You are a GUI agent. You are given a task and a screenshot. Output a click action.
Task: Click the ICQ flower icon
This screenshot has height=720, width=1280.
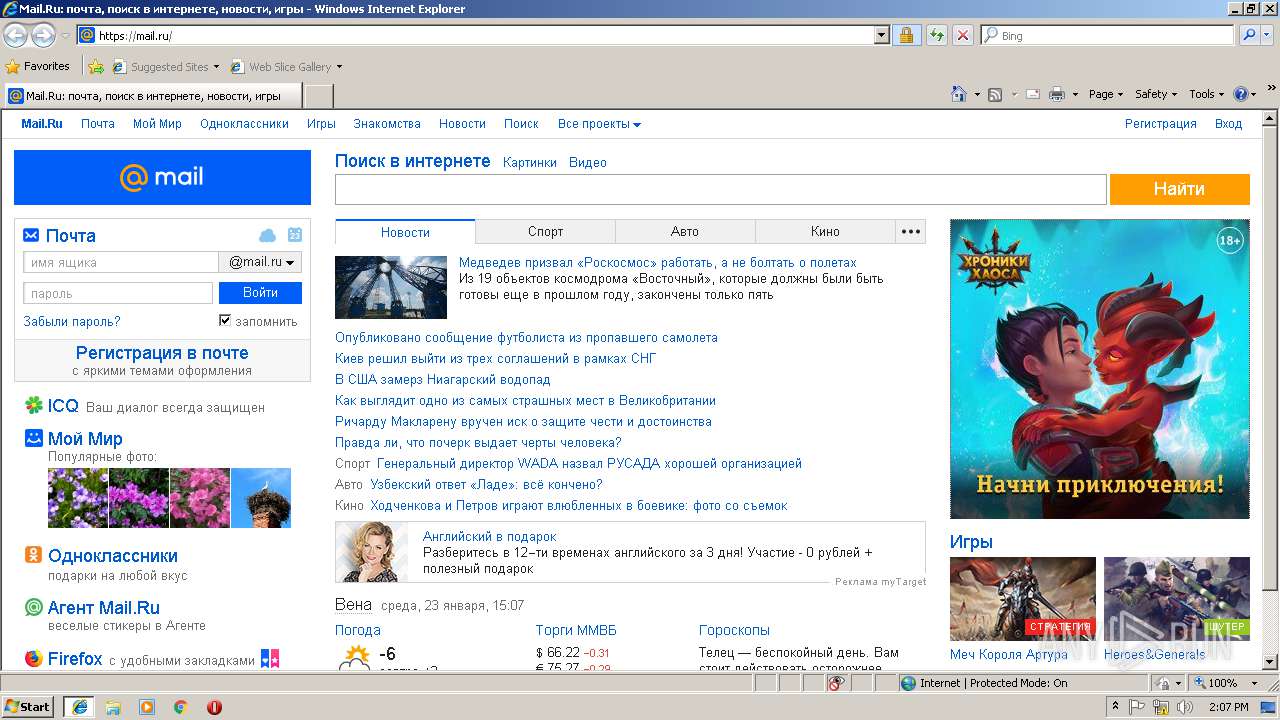[x=34, y=405]
